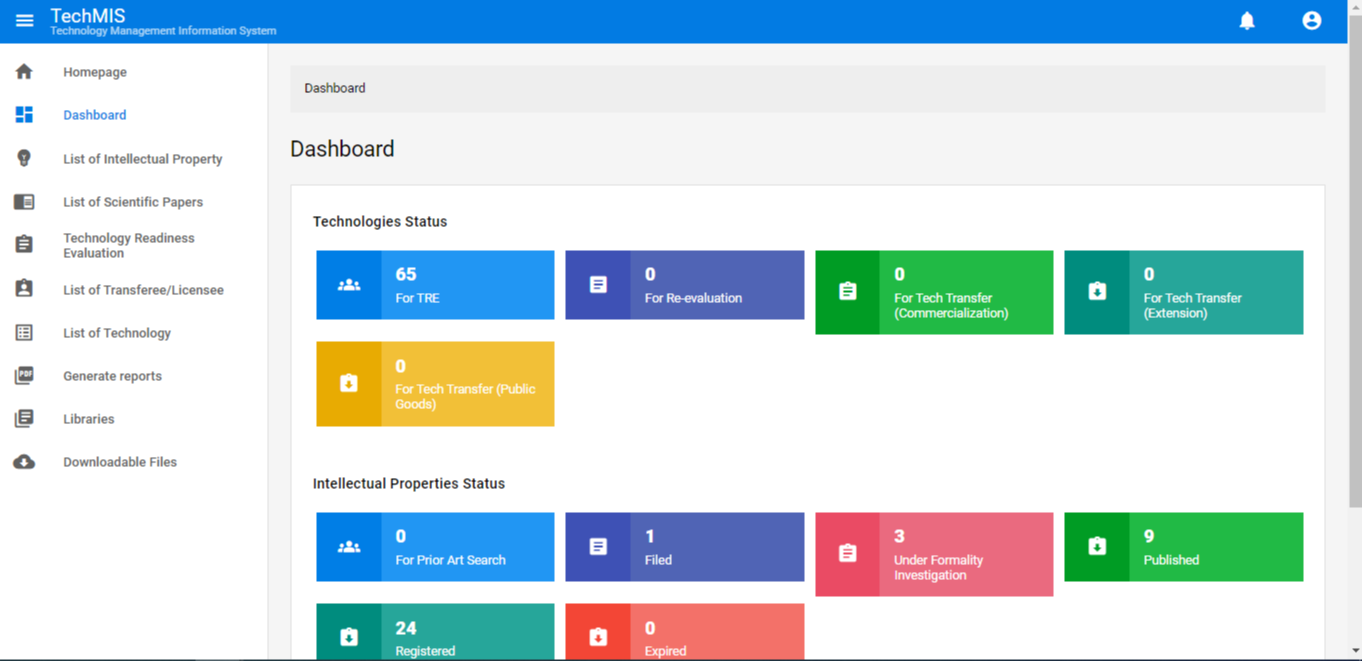Click the Homepage house icon
1362x661 pixels.
pos(24,72)
